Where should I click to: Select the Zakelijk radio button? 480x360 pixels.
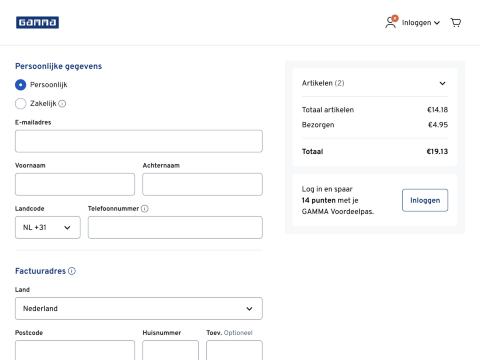tap(21, 104)
